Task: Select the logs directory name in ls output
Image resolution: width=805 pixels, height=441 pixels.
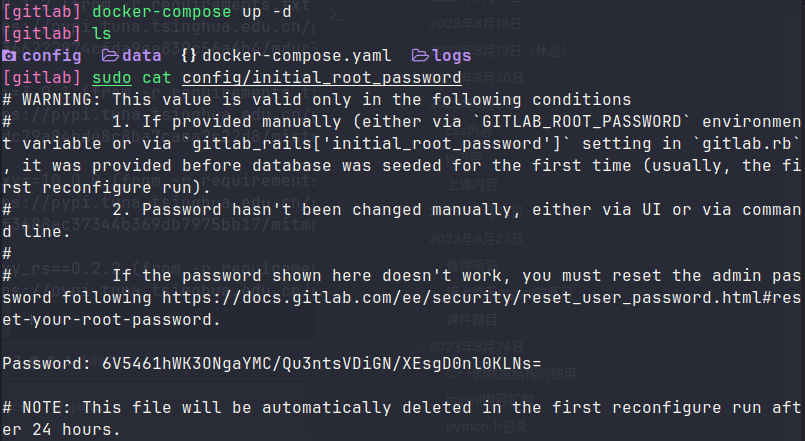Action: point(452,55)
